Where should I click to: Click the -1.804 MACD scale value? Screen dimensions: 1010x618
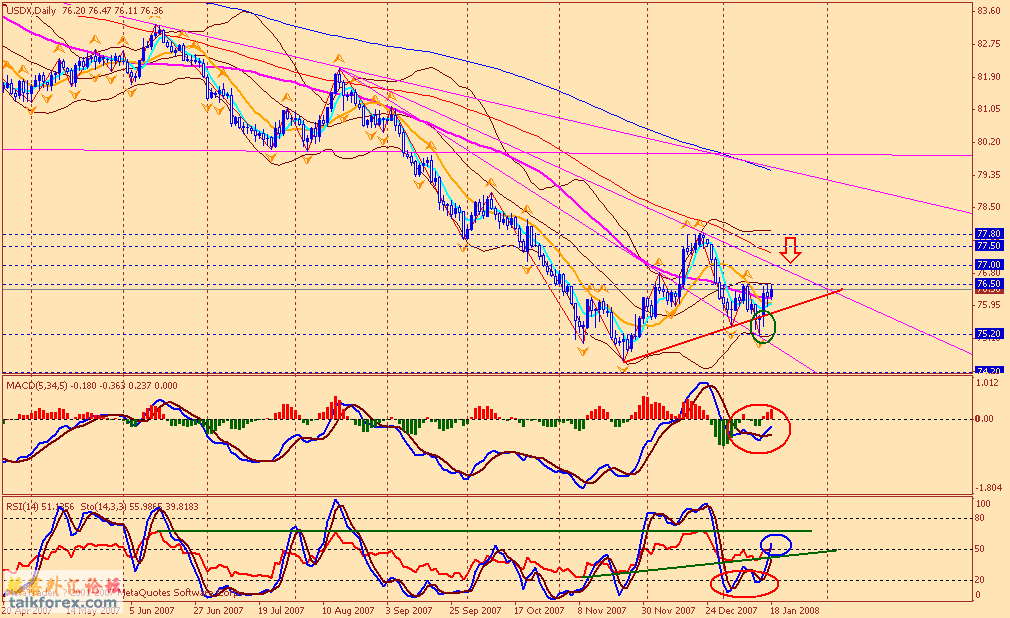pos(989,488)
